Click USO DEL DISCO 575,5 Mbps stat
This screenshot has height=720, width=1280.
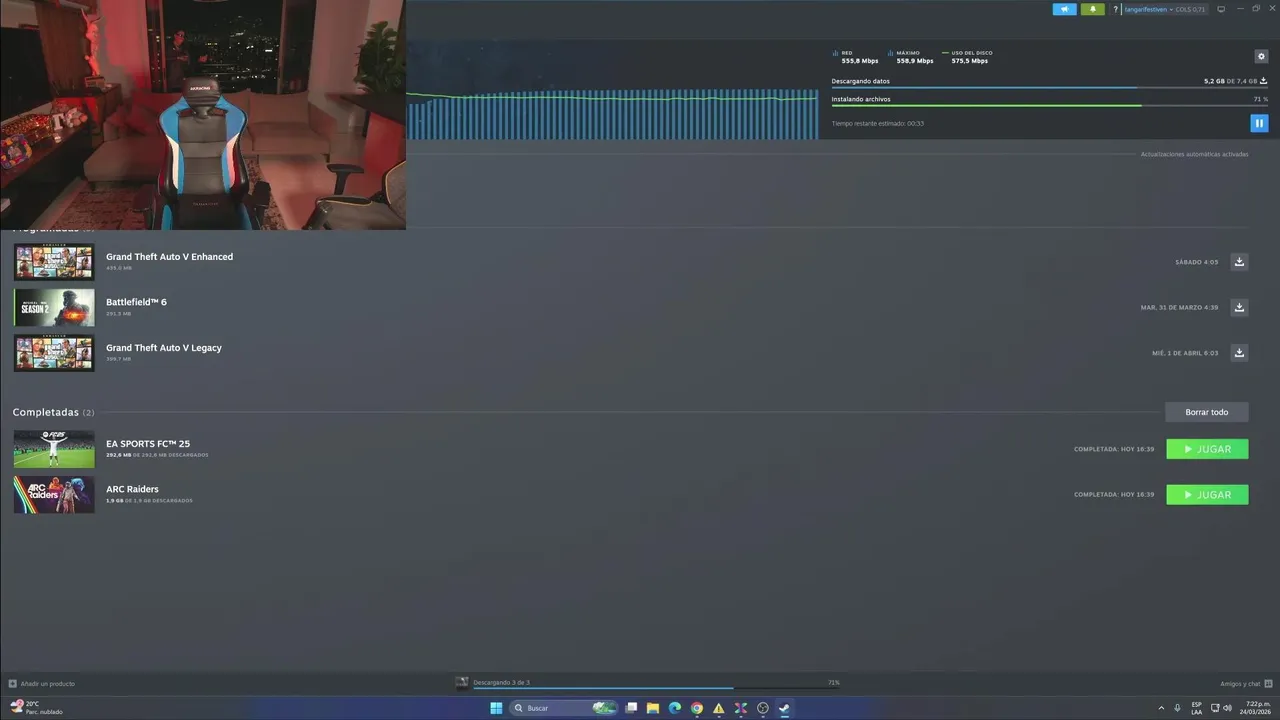tap(968, 57)
